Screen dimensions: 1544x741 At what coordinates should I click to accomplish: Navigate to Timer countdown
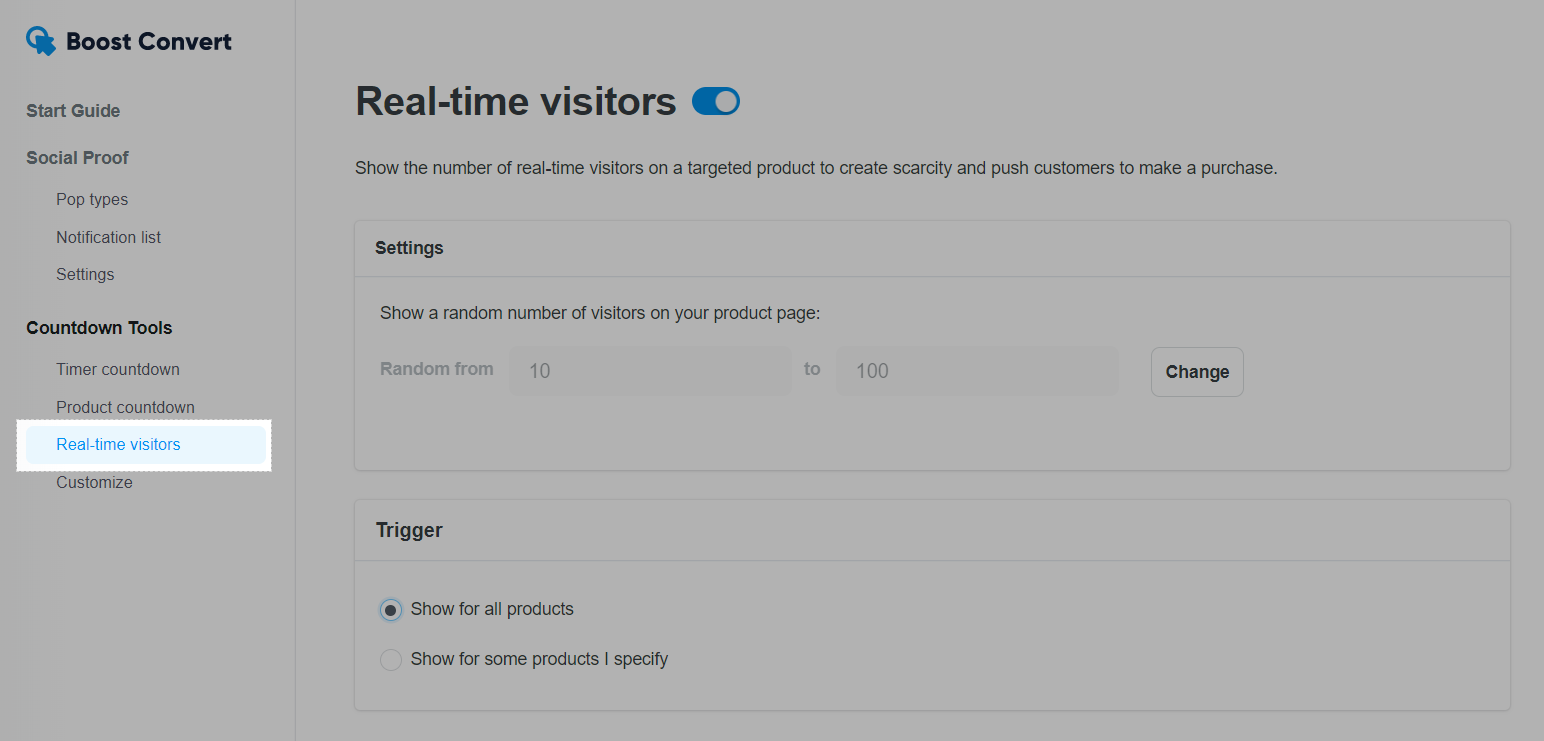coord(118,369)
